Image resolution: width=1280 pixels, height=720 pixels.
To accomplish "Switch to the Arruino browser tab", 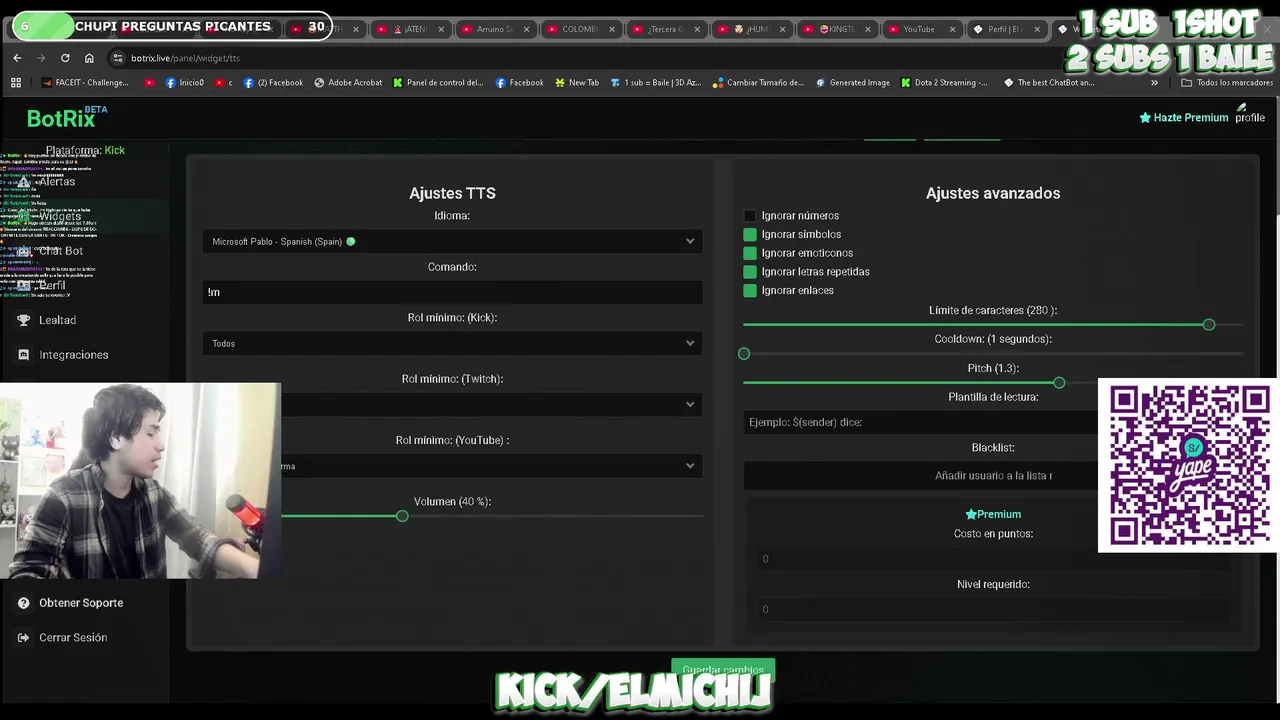I will pos(495,29).
